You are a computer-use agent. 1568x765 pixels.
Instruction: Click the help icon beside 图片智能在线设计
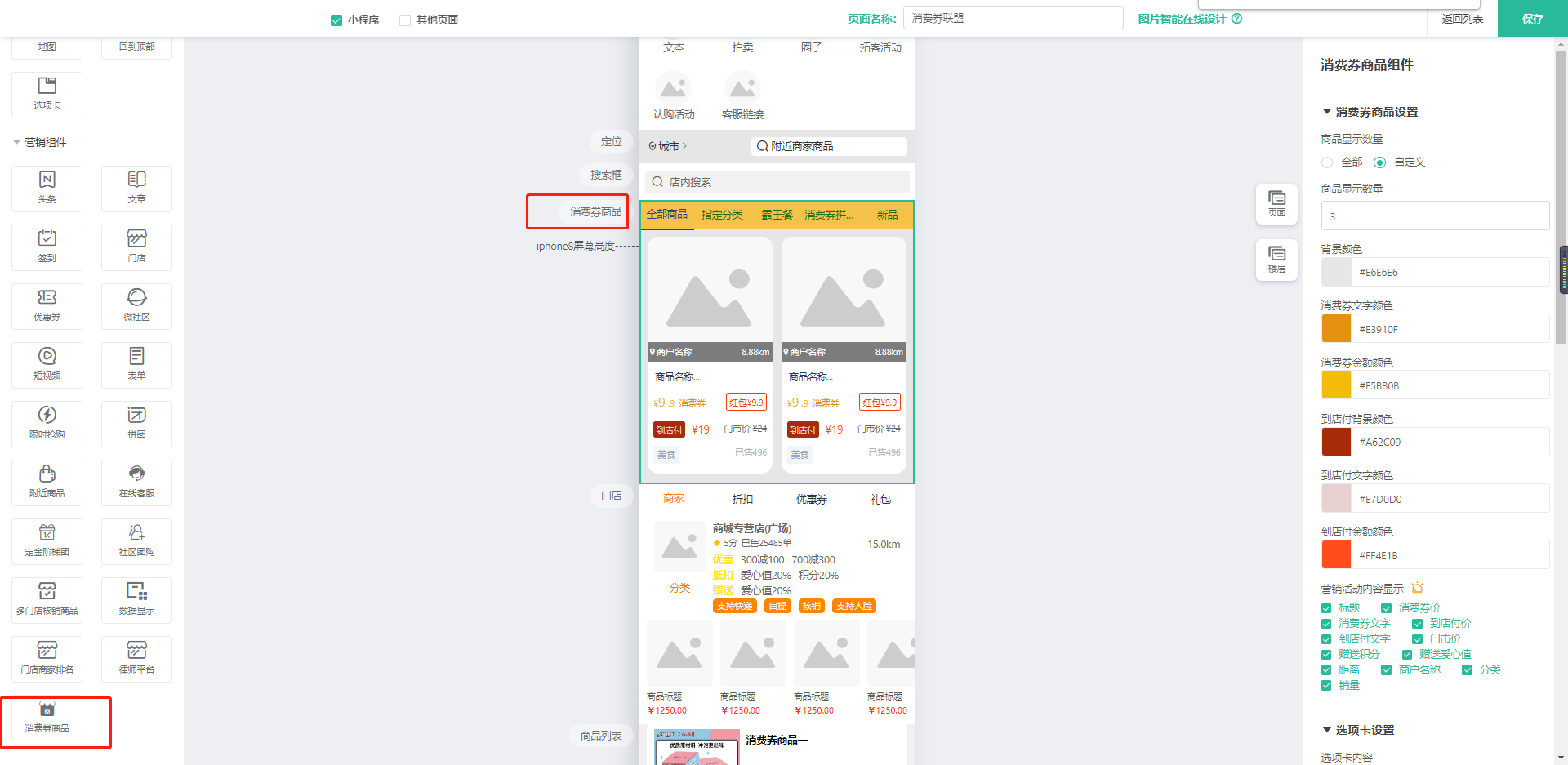tap(1237, 19)
